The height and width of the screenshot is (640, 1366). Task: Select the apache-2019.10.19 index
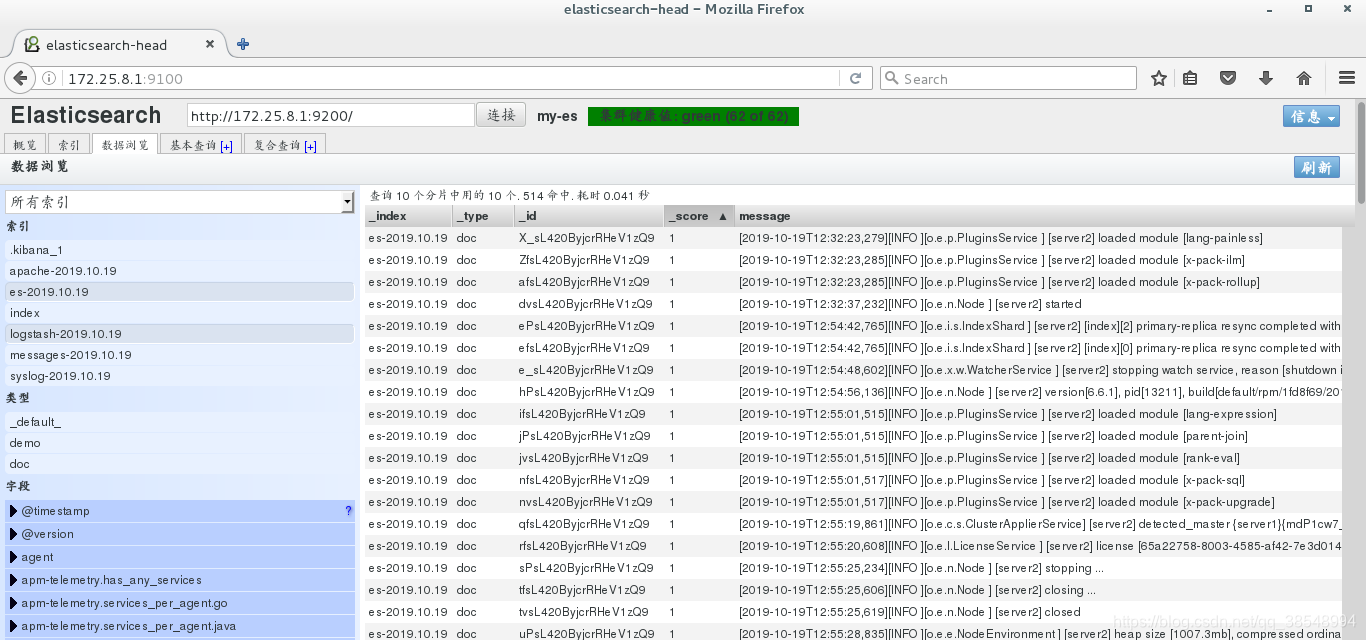click(x=180, y=271)
